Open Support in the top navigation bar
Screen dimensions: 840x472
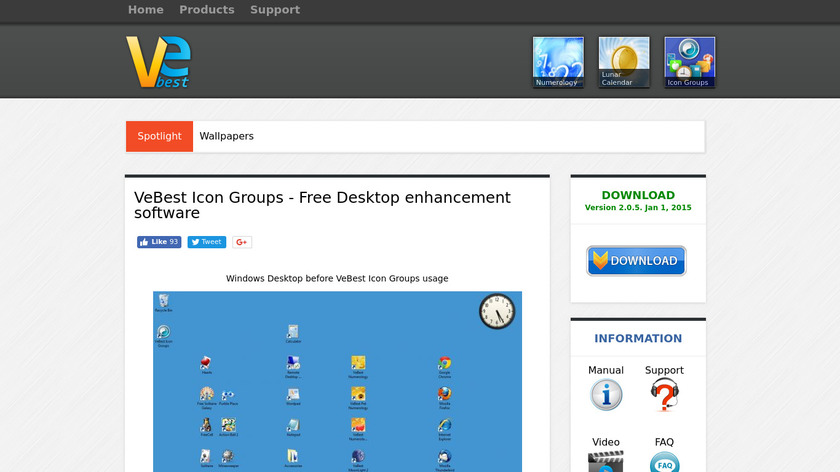coord(275,10)
